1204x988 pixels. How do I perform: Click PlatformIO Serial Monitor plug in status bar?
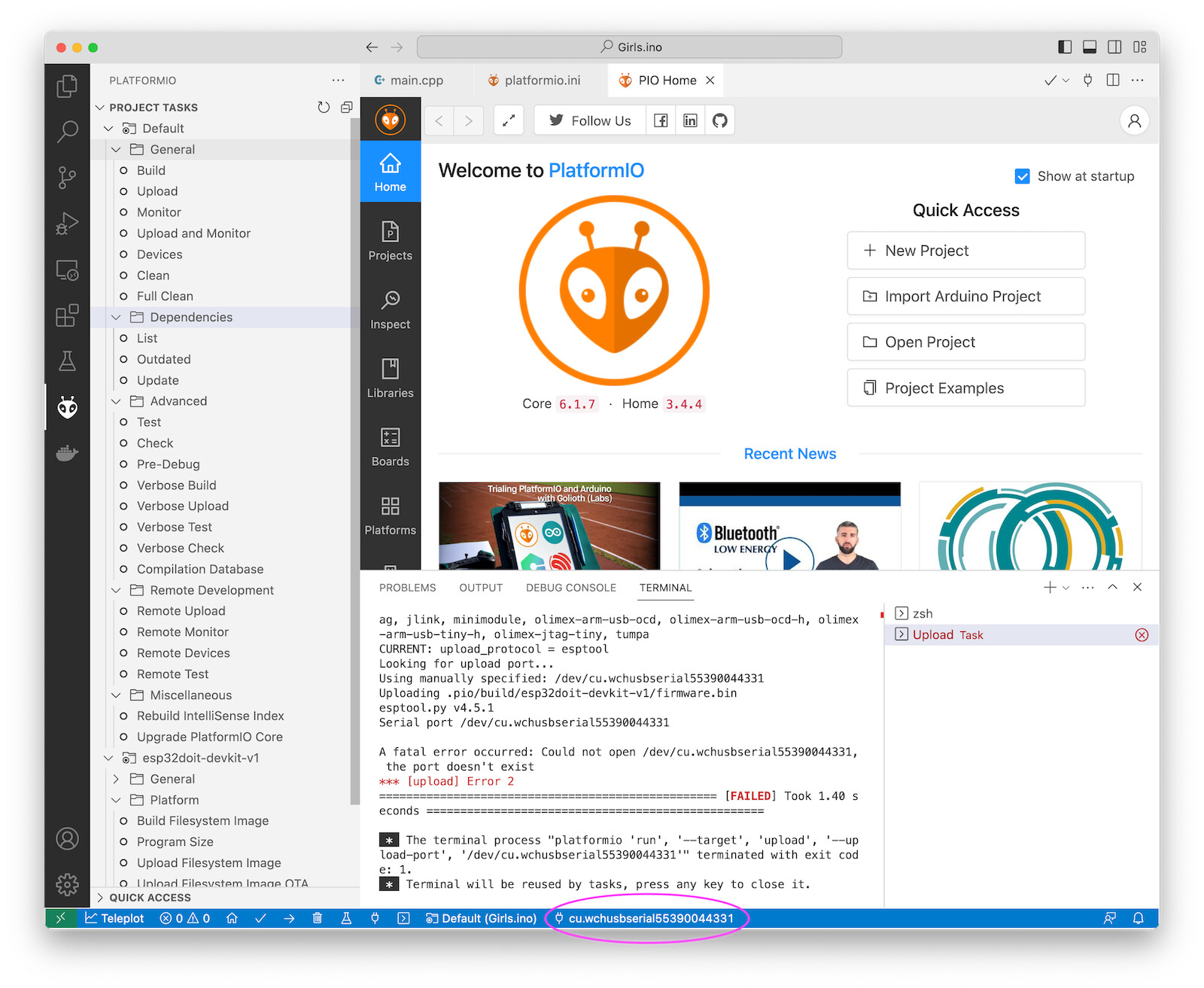tap(375, 918)
